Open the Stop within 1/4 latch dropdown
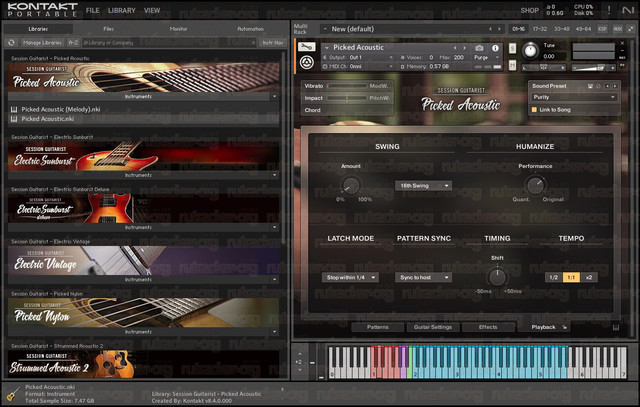The width and height of the screenshot is (640, 407). (350, 278)
